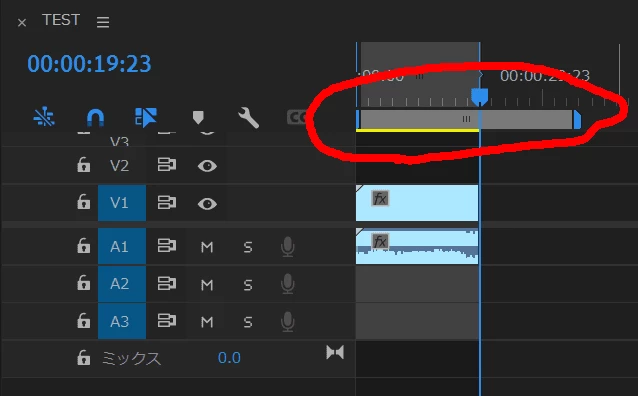Screen dimensions: 638x396
Task: Mute the A1 track
Action: point(207,247)
